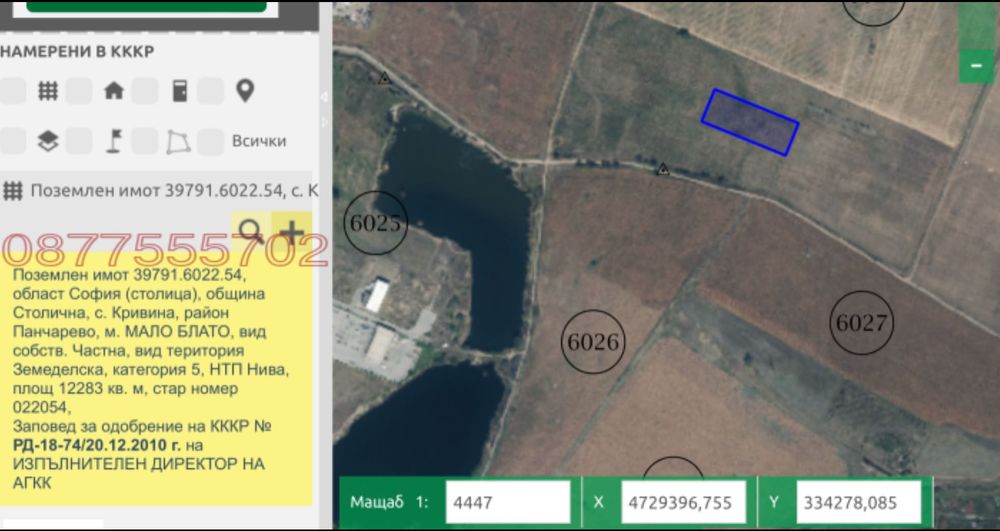
Task: Select the Всички label
Action: coord(259,141)
